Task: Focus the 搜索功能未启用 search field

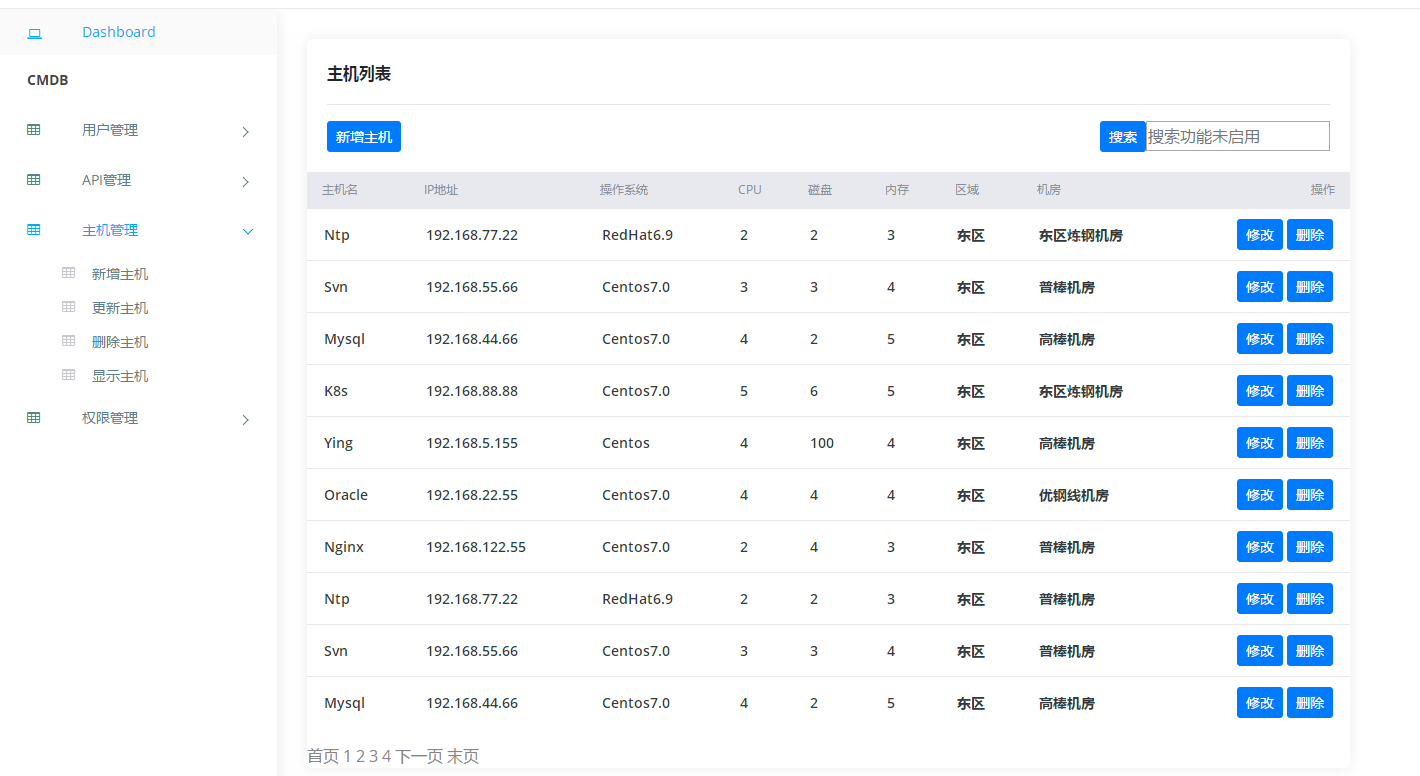Action: click(x=1237, y=136)
